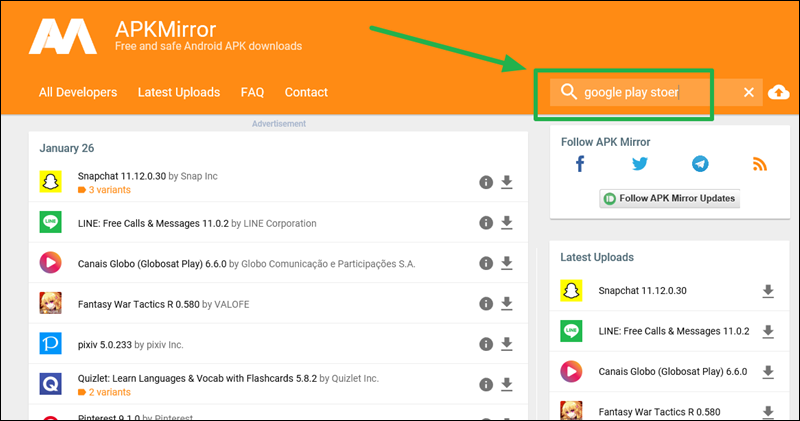Click Follow APK Mirror Updates button
This screenshot has width=800, height=421.
tap(669, 199)
